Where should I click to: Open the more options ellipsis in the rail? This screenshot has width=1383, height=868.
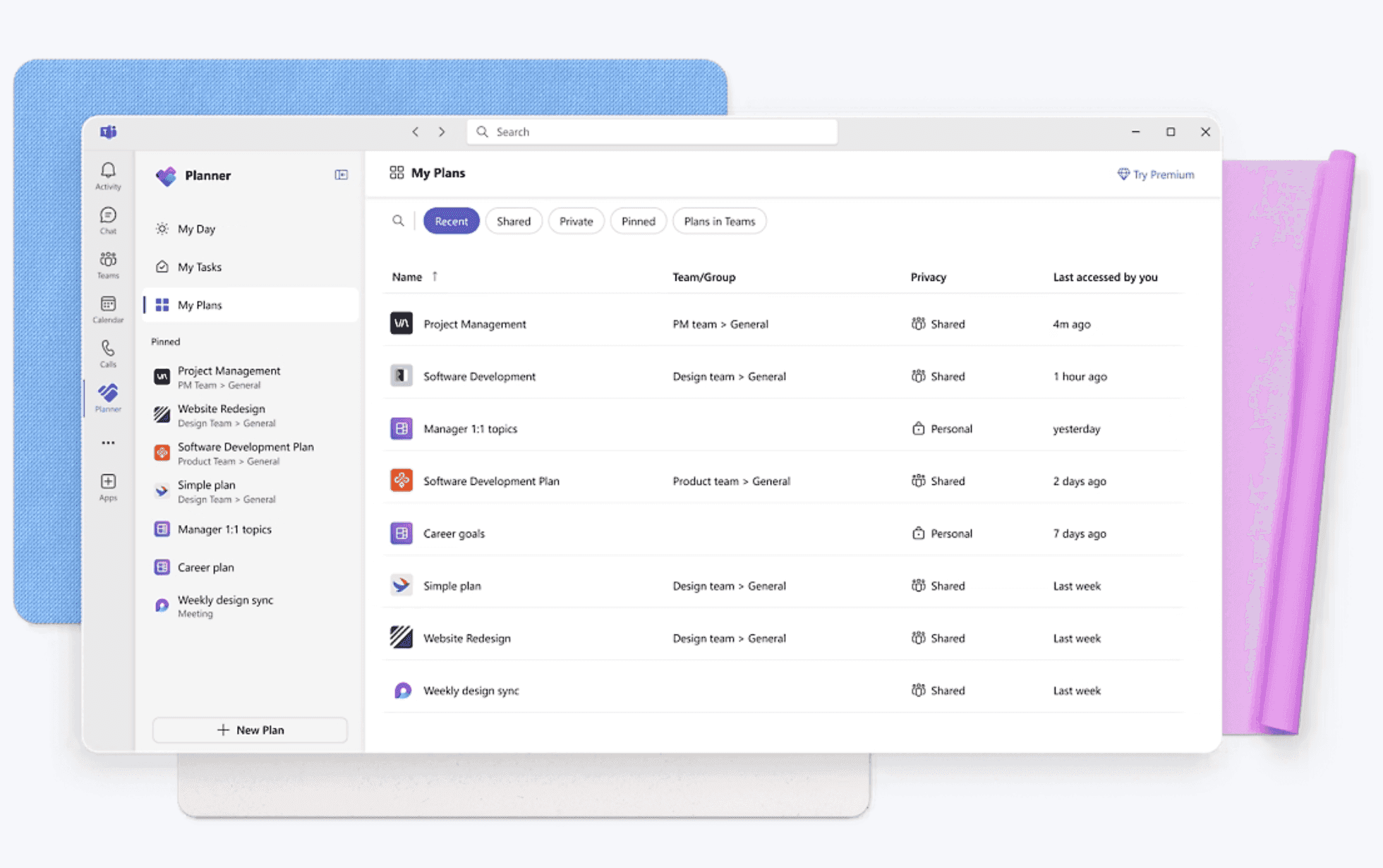coord(107,441)
